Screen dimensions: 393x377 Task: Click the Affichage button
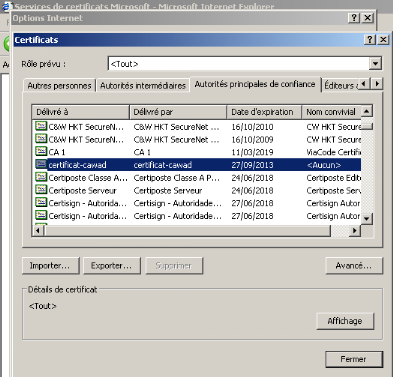345,321
